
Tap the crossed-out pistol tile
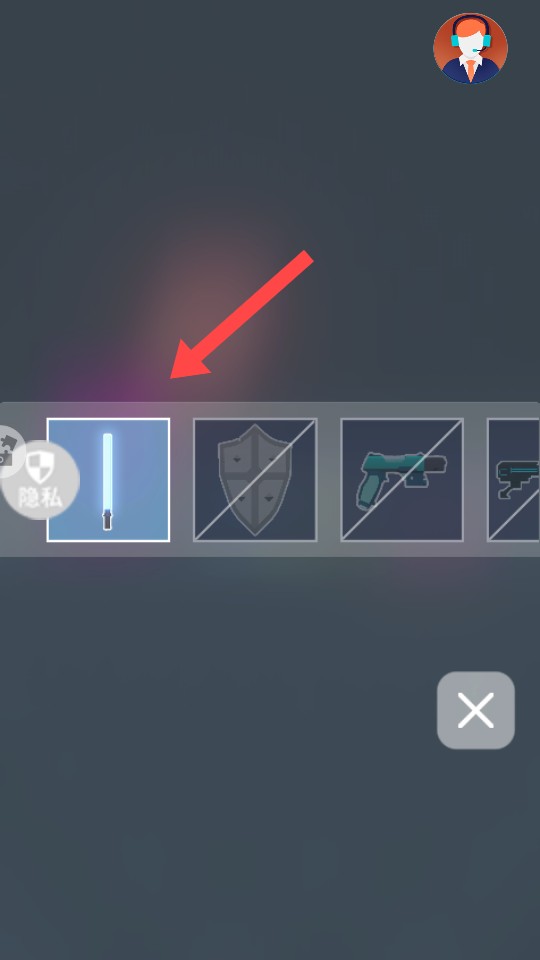[402, 480]
